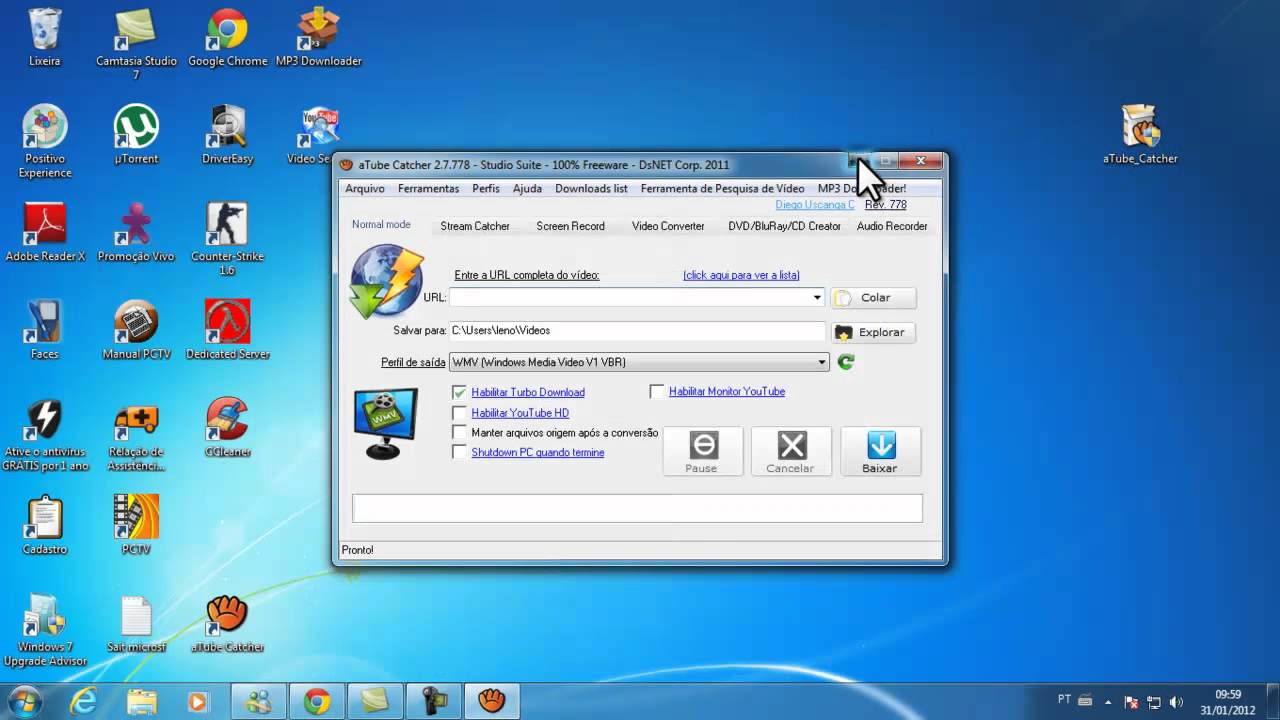Launch PCTV desktop shortcut
Image resolution: width=1280 pixels, height=720 pixels.
tap(136, 525)
